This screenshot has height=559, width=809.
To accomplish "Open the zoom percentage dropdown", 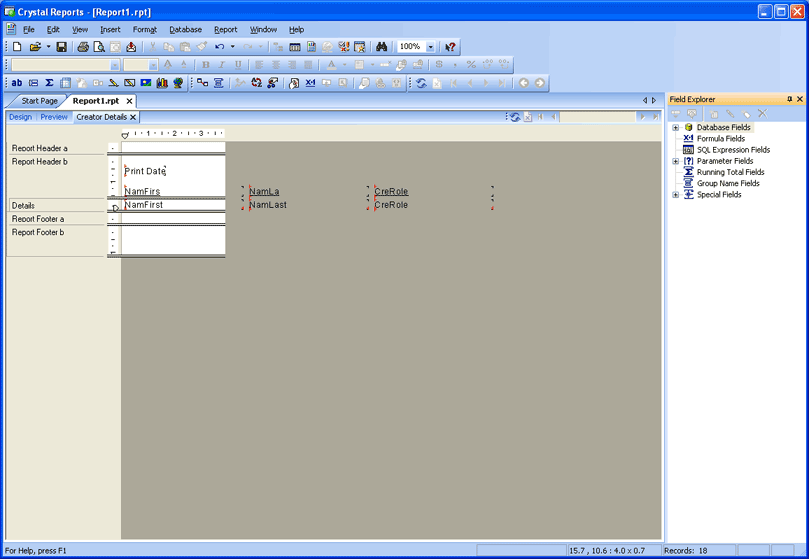I will pyautogui.click(x=431, y=47).
